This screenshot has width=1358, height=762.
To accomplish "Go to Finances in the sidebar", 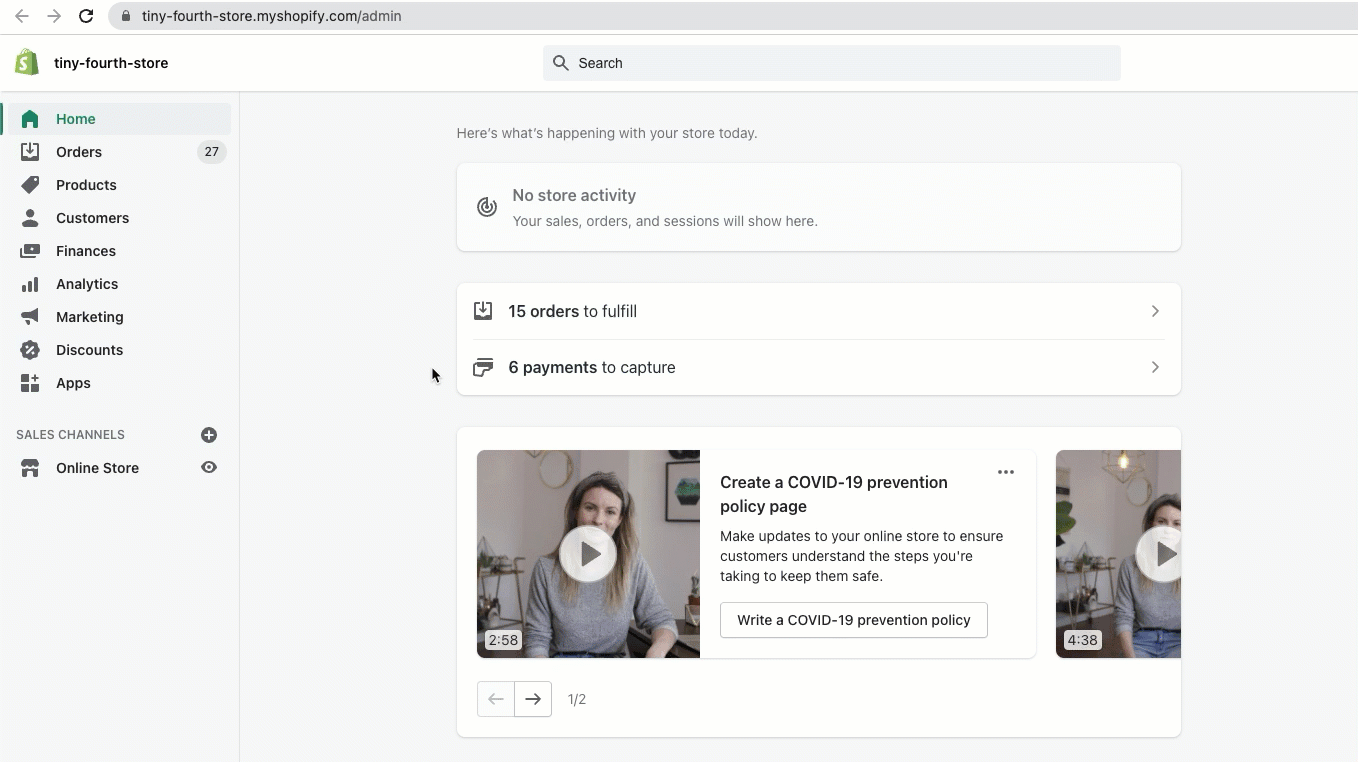I will click(85, 251).
